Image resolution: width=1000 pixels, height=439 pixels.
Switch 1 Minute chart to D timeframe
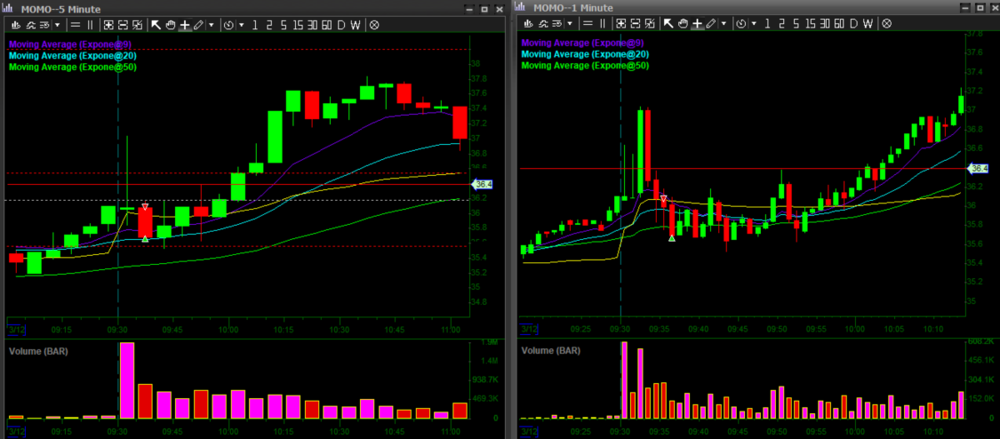[x=856, y=24]
